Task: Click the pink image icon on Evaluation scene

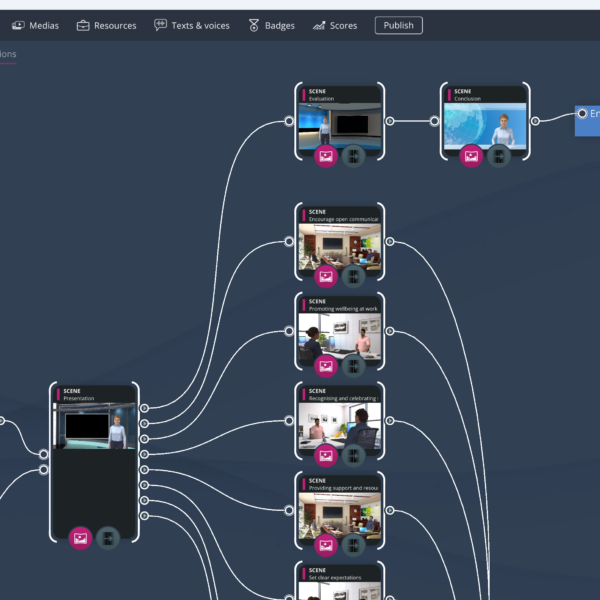Action: (x=325, y=155)
